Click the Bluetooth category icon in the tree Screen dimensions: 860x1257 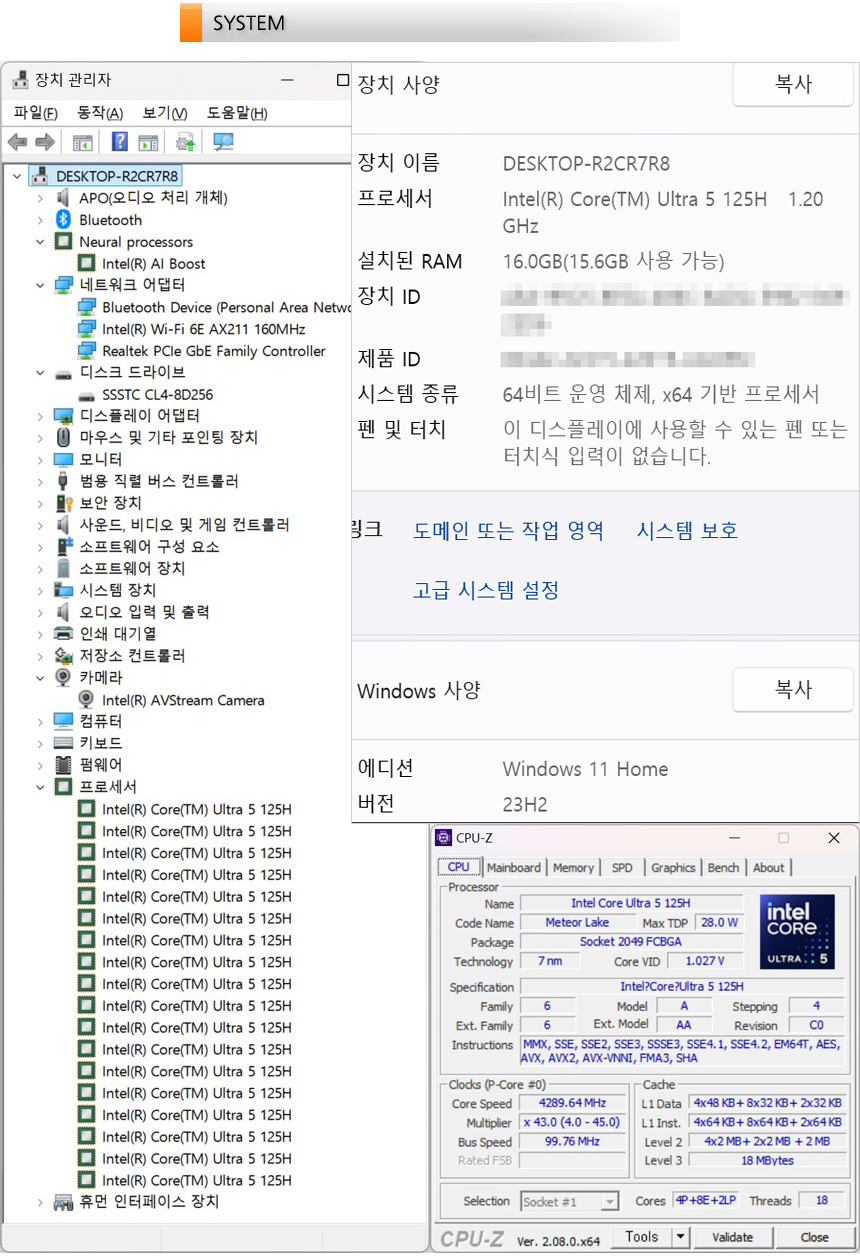pos(63,220)
